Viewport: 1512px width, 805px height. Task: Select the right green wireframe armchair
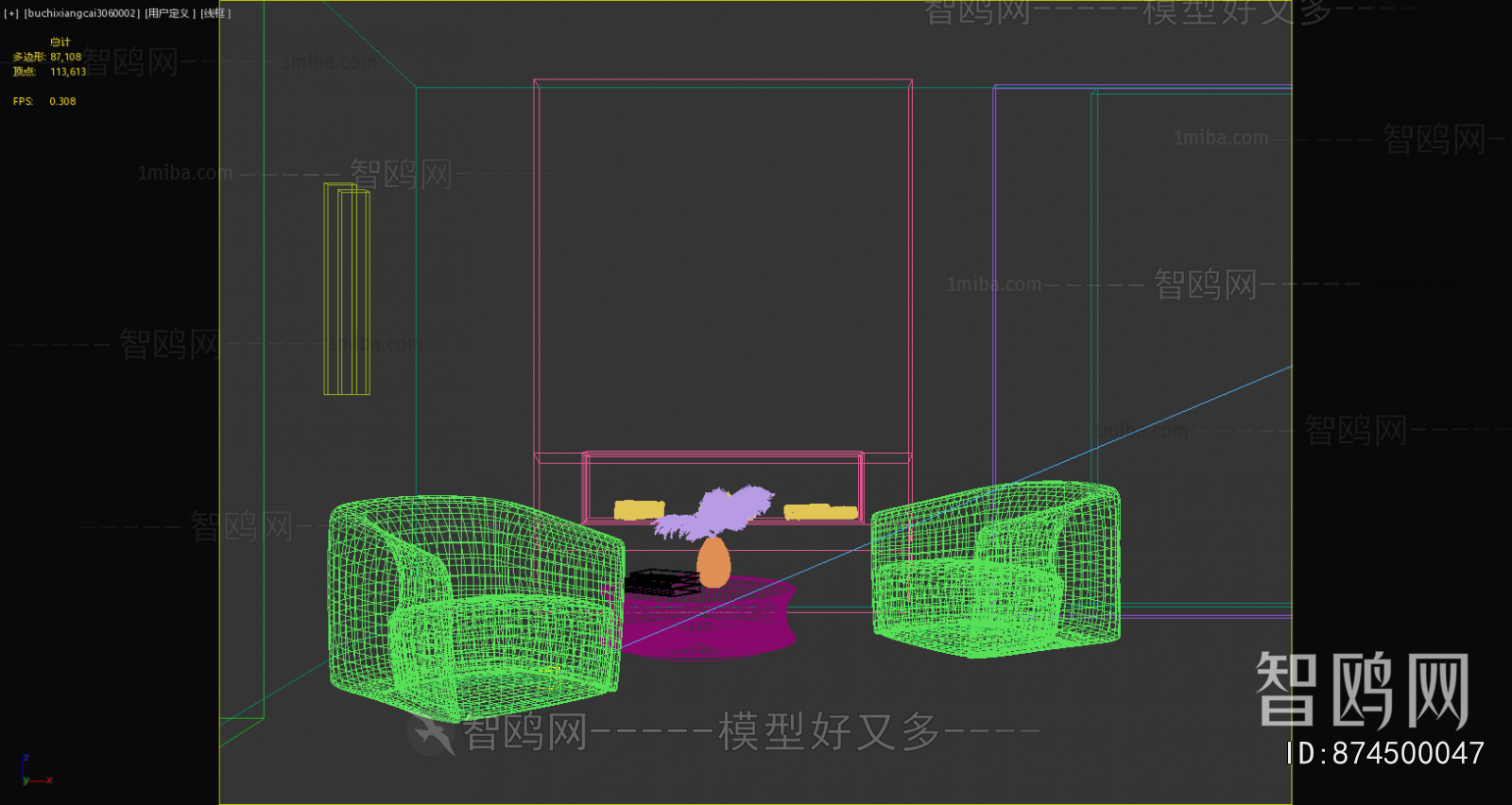click(x=996, y=569)
